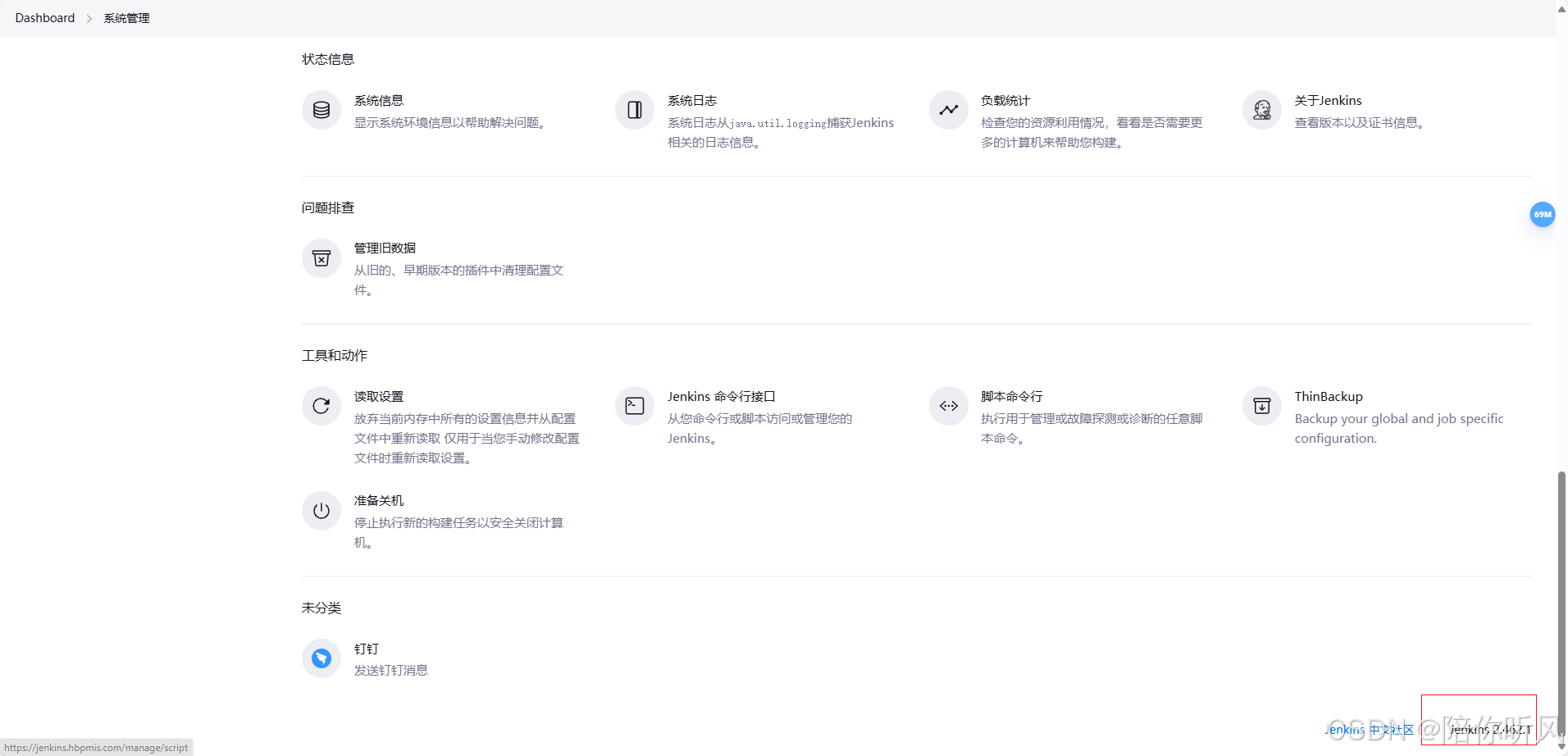
Task: Open the 系统信息 database icon
Action: point(321,109)
